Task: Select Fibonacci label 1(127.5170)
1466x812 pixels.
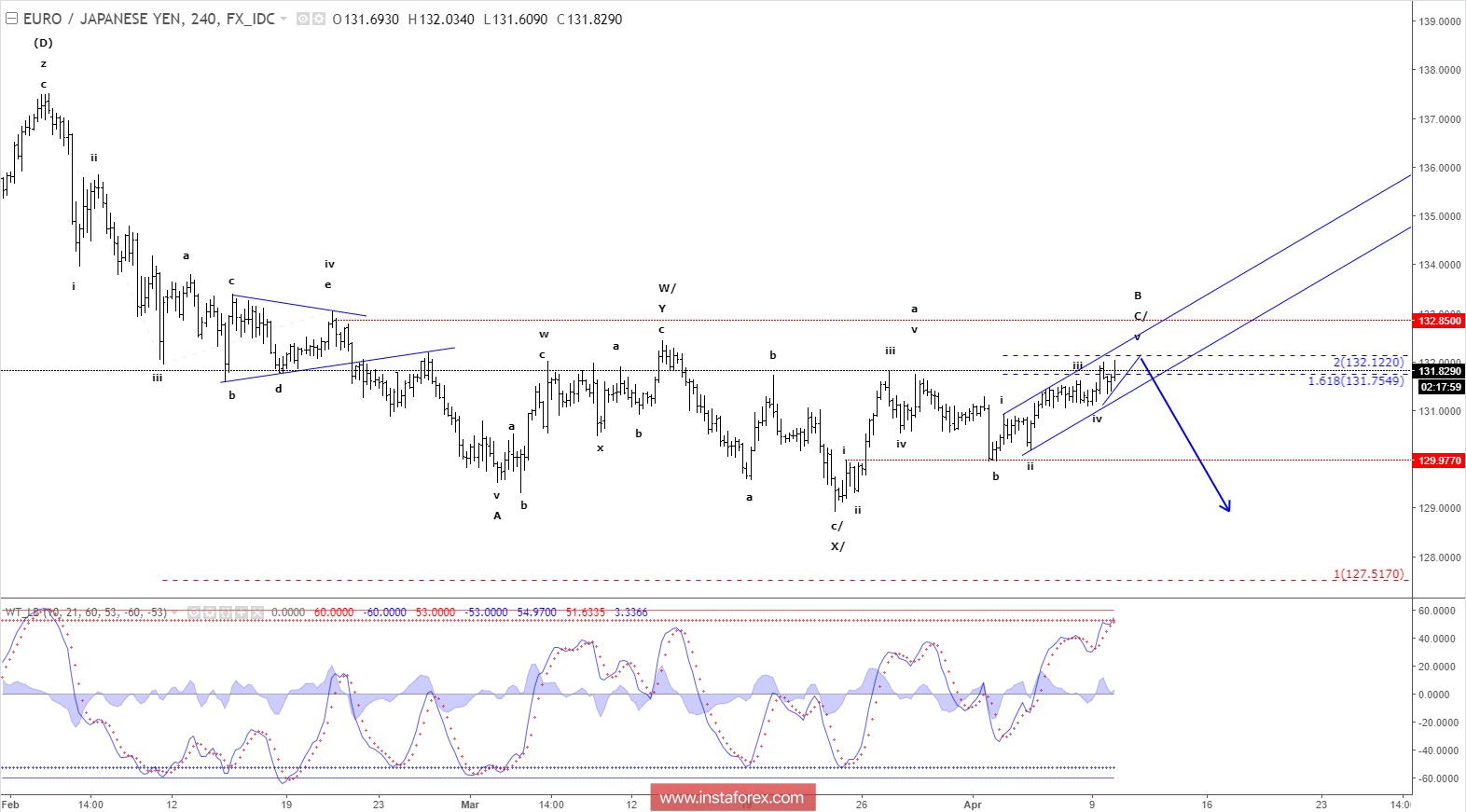Action: (x=1368, y=574)
